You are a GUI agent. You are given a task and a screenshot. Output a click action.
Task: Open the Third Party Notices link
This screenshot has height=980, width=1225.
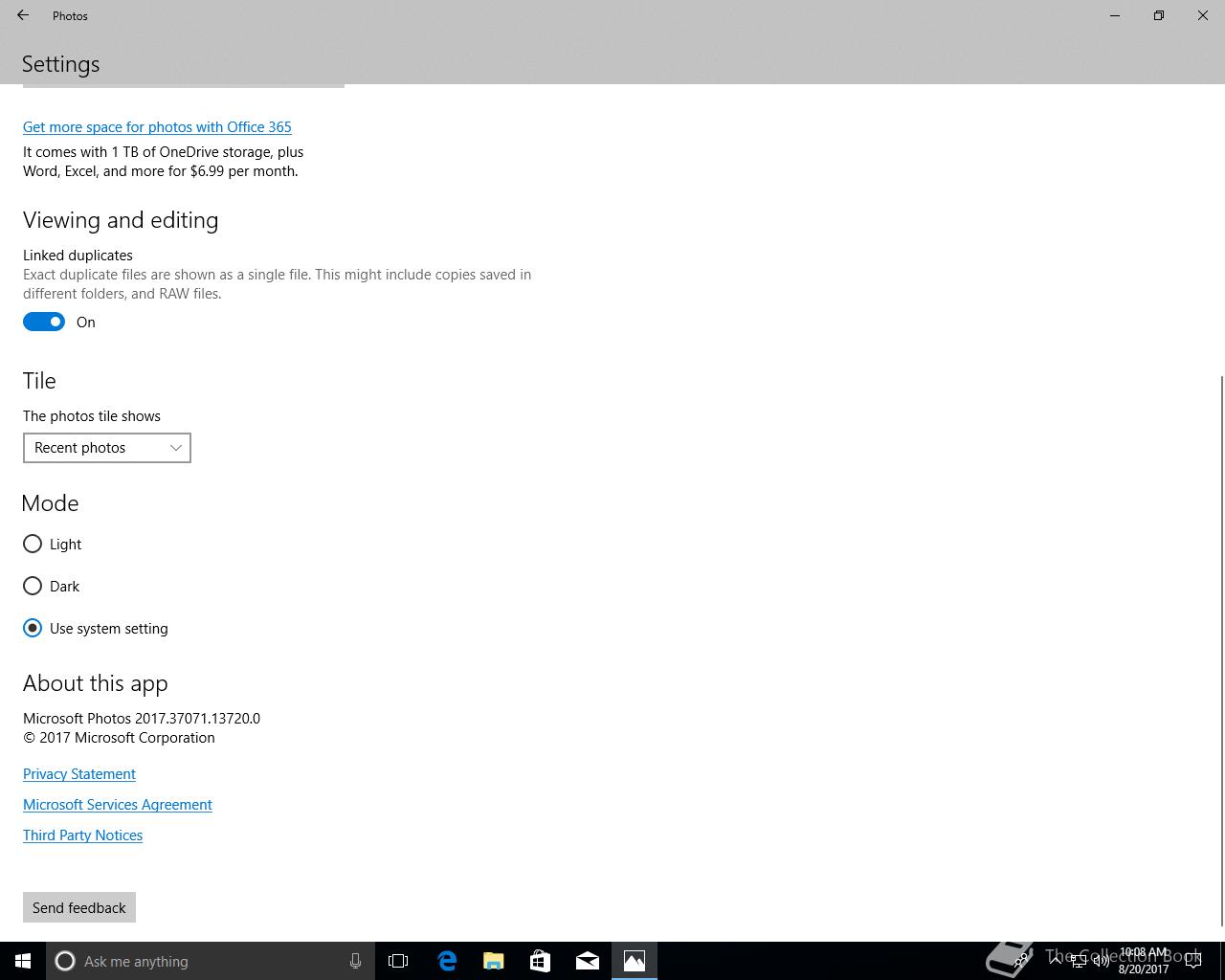[83, 835]
